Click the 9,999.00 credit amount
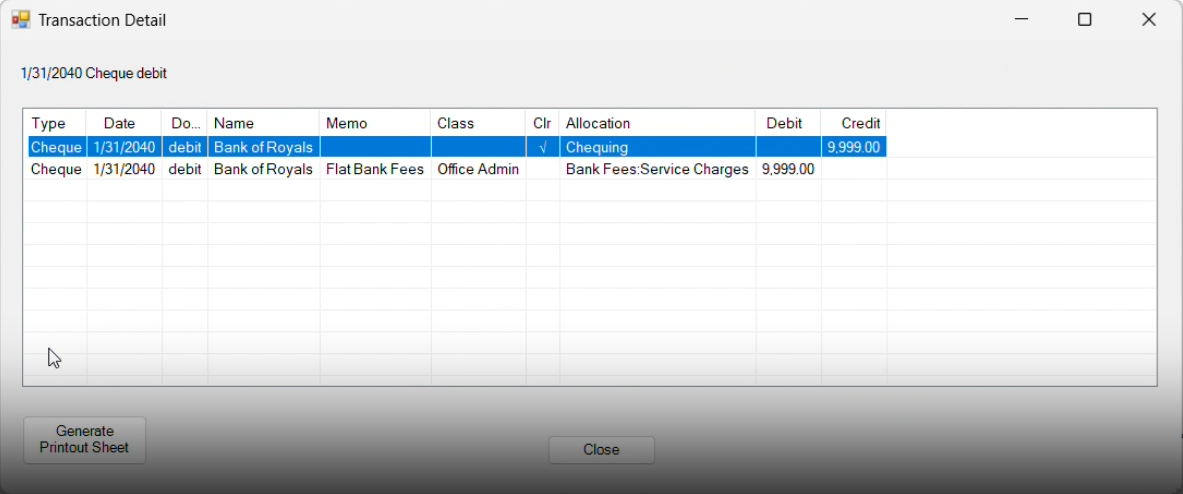 [853, 147]
